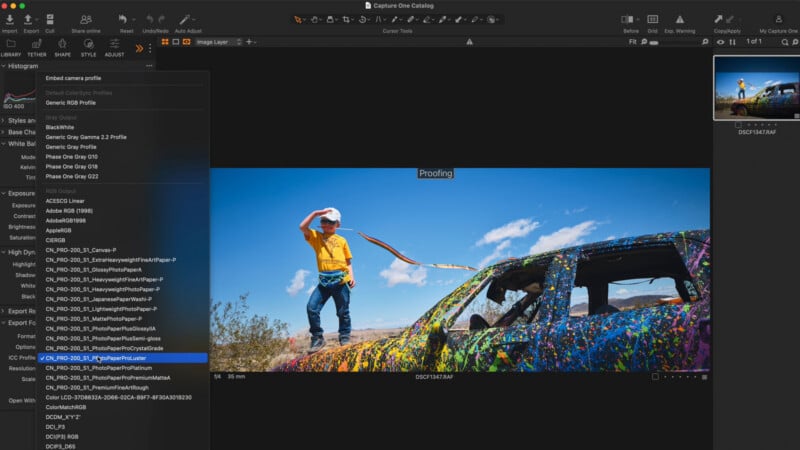Image resolution: width=800 pixels, height=450 pixels.
Task: Collapse the White Balance panel
Action: pos(4,144)
